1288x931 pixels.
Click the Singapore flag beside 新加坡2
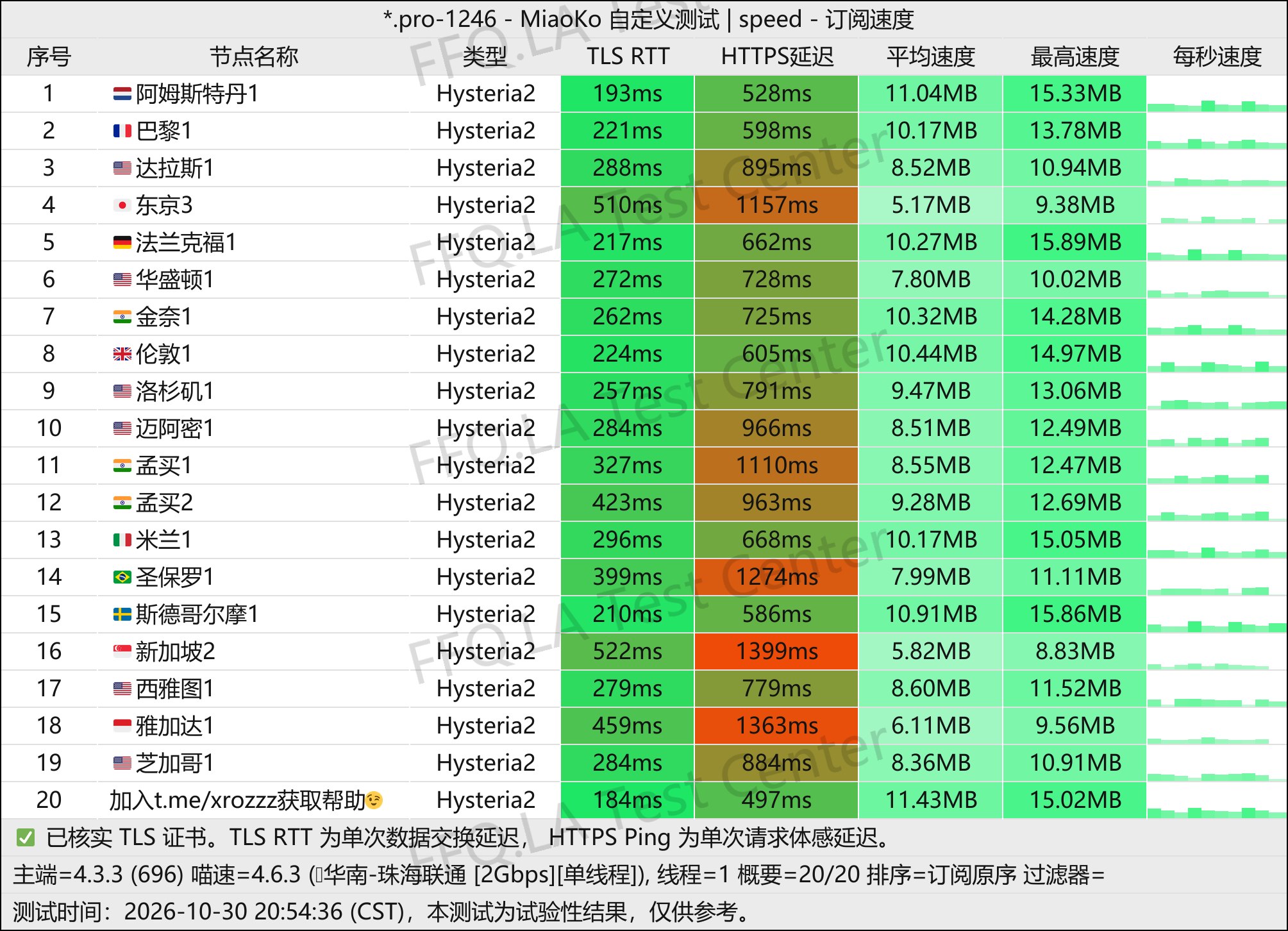pyautogui.click(x=122, y=652)
